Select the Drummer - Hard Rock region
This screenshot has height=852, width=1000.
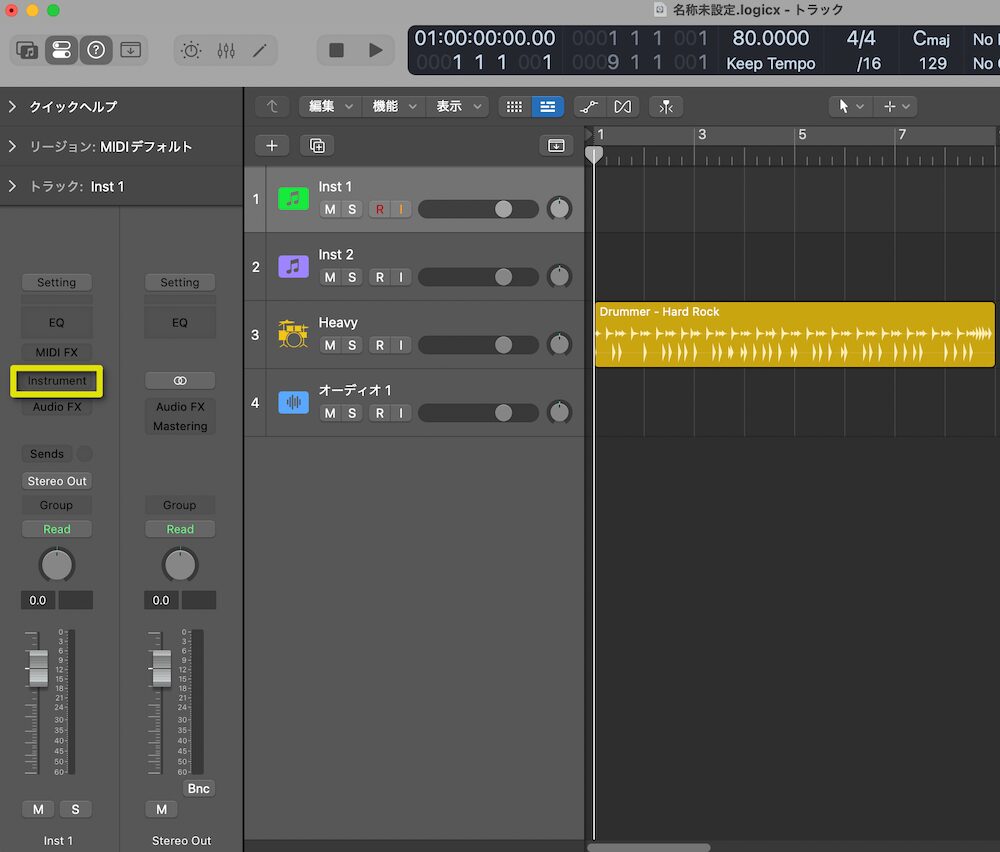(x=795, y=334)
